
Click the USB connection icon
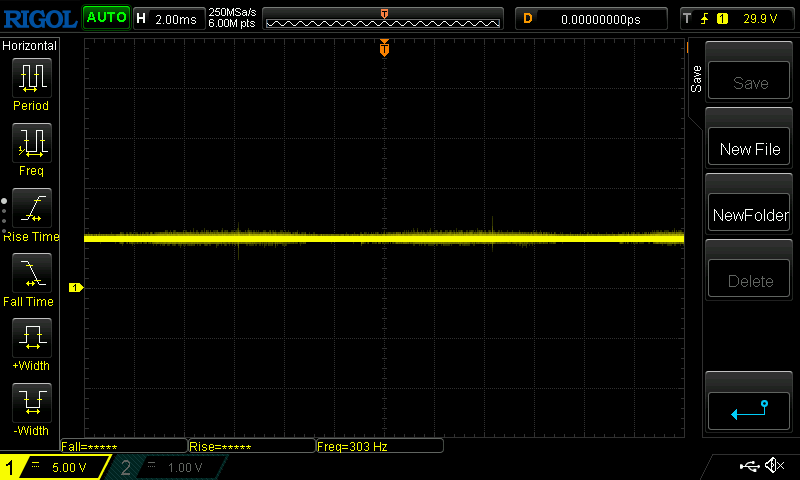point(748,466)
